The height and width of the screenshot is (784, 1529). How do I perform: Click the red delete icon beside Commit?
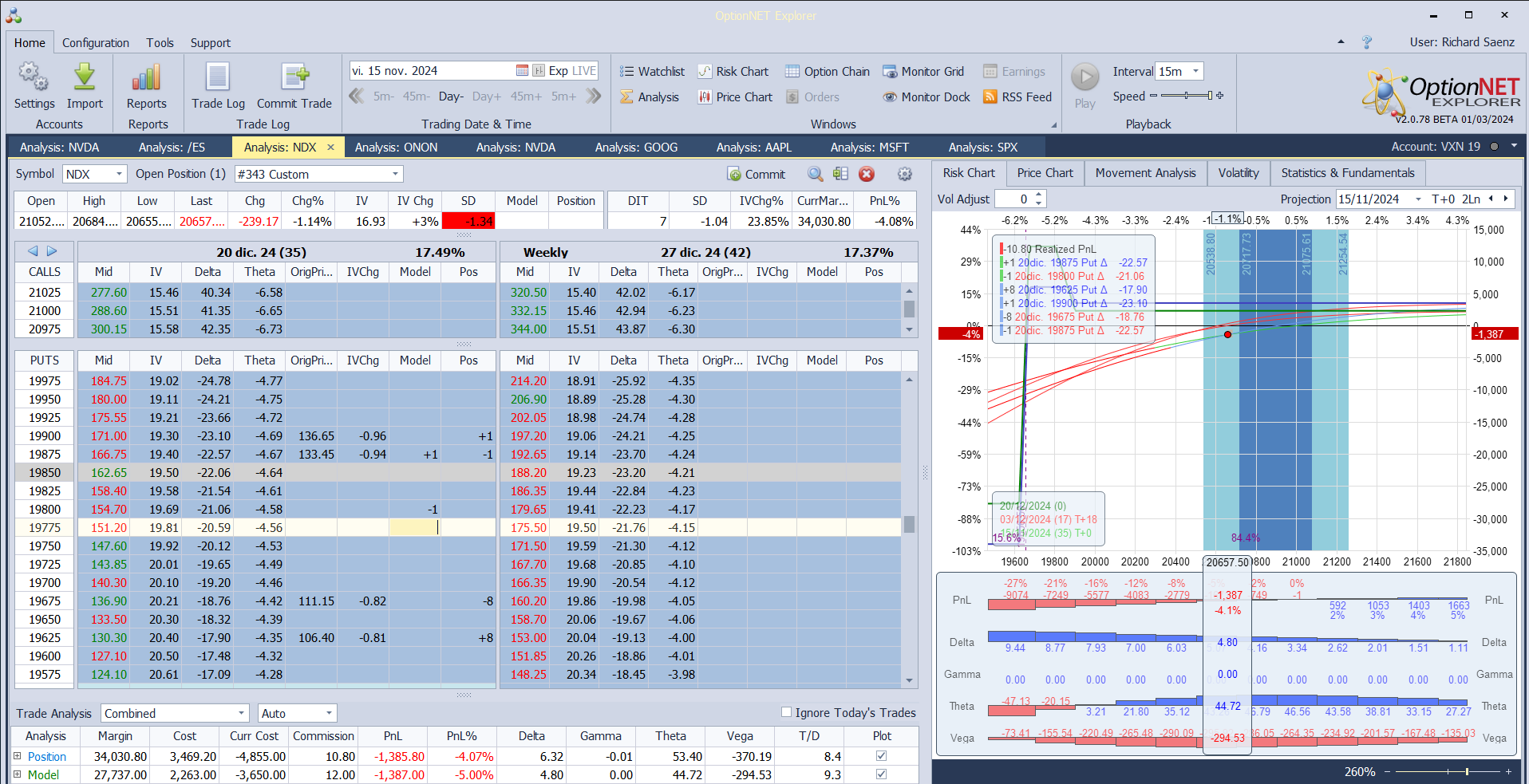[867, 174]
